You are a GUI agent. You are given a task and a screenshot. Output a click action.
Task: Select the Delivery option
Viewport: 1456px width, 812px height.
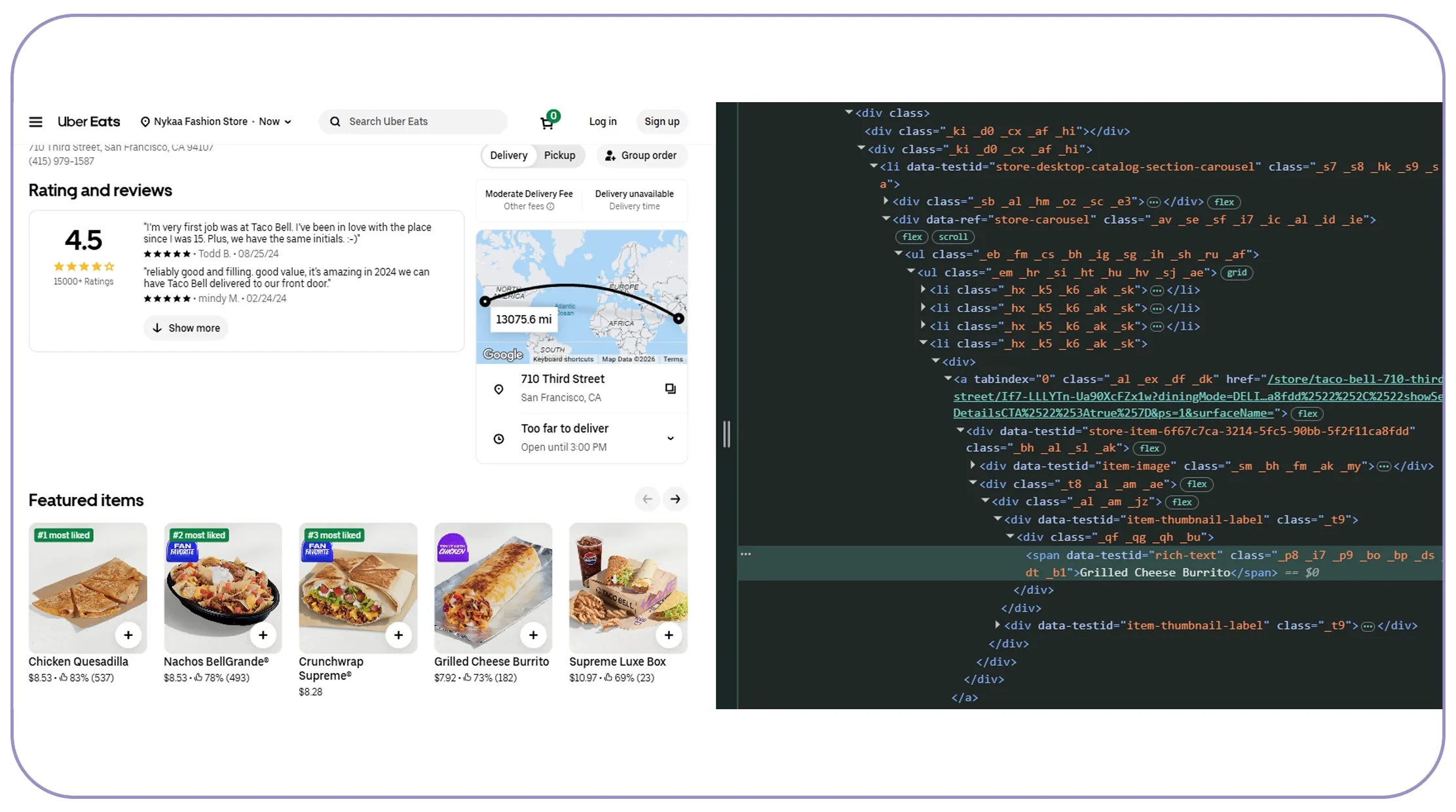point(509,155)
